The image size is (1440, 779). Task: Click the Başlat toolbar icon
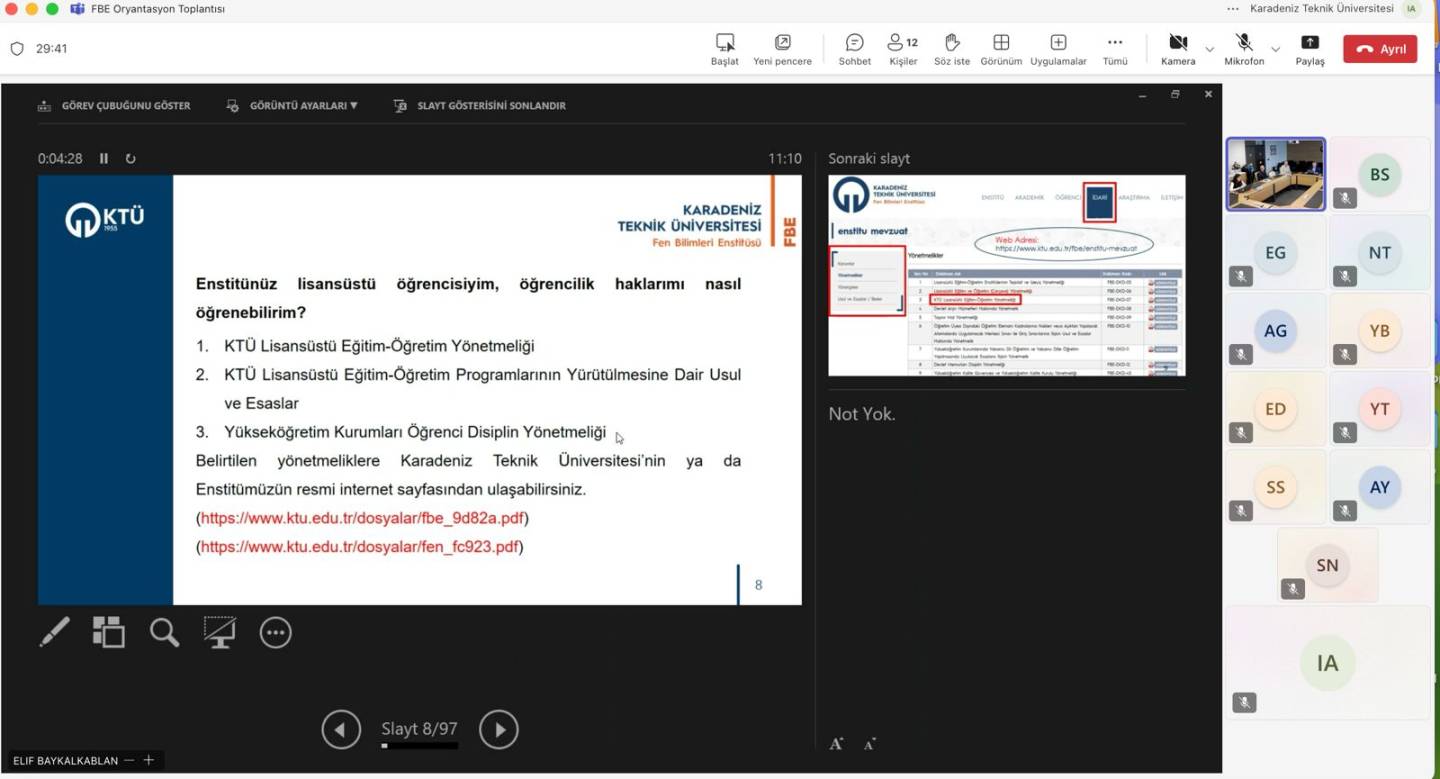point(725,49)
